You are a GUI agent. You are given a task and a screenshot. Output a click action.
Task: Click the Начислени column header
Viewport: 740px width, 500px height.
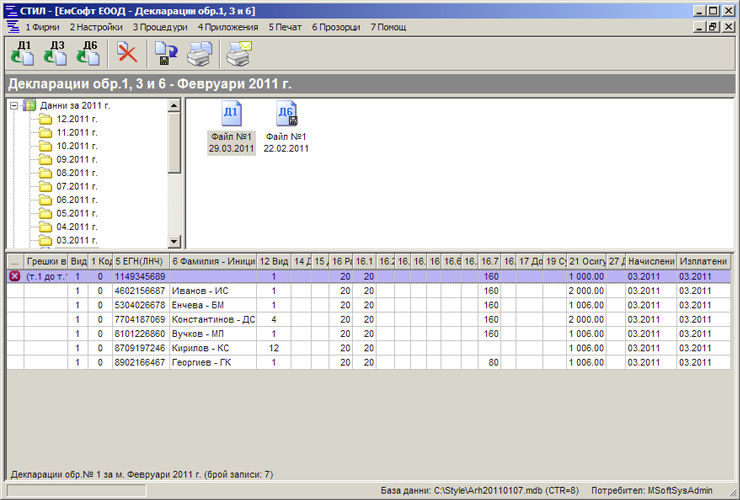pyautogui.click(x=651, y=261)
